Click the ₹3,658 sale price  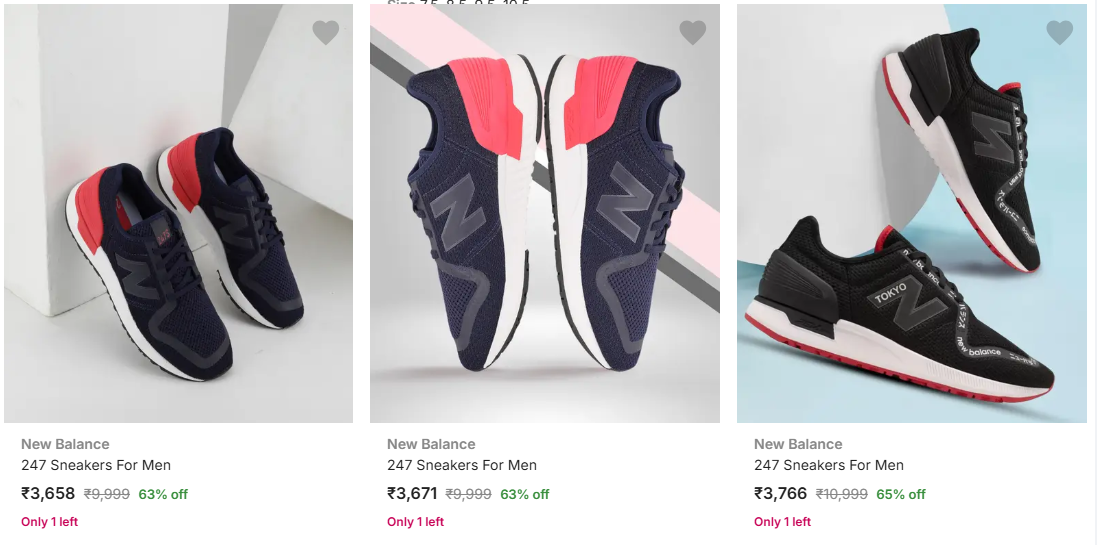(48, 493)
